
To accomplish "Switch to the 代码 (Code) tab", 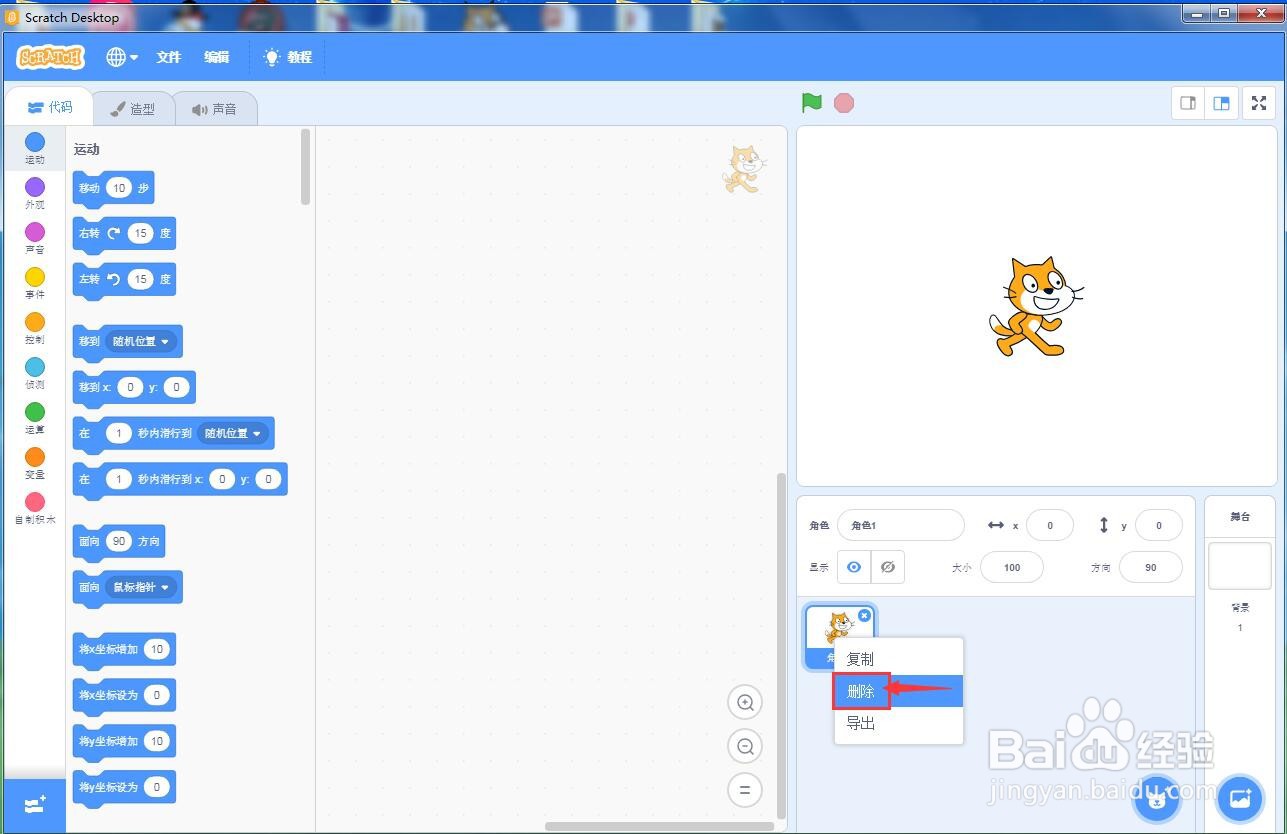I will (x=49, y=108).
